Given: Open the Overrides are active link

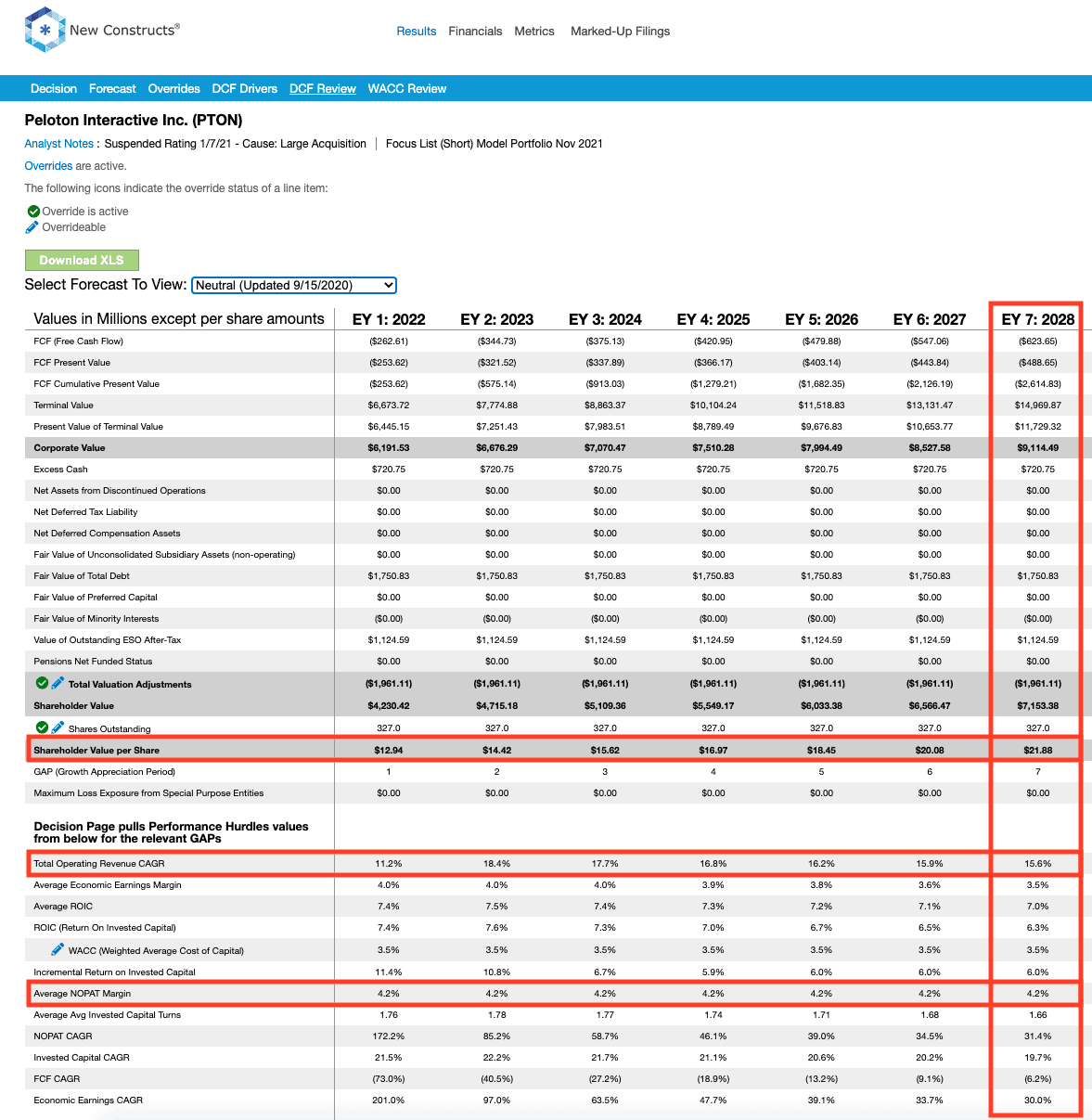Looking at the screenshot, I should coord(48,166).
